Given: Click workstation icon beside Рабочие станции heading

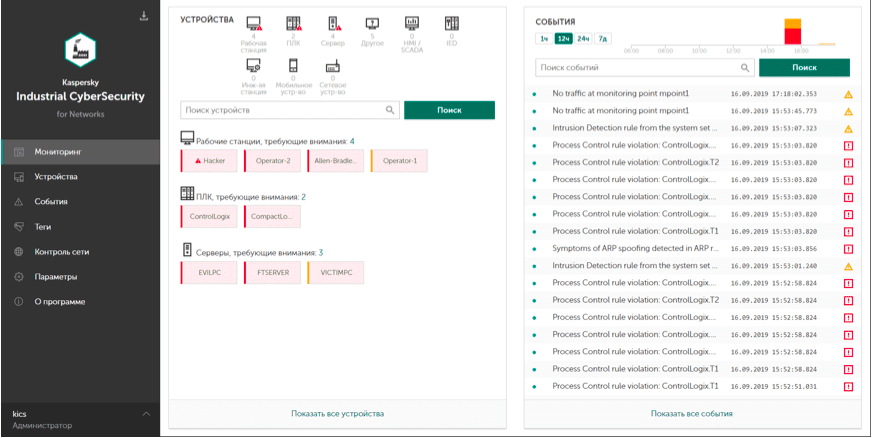Looking at the screenshot, I should coord(187,138).
